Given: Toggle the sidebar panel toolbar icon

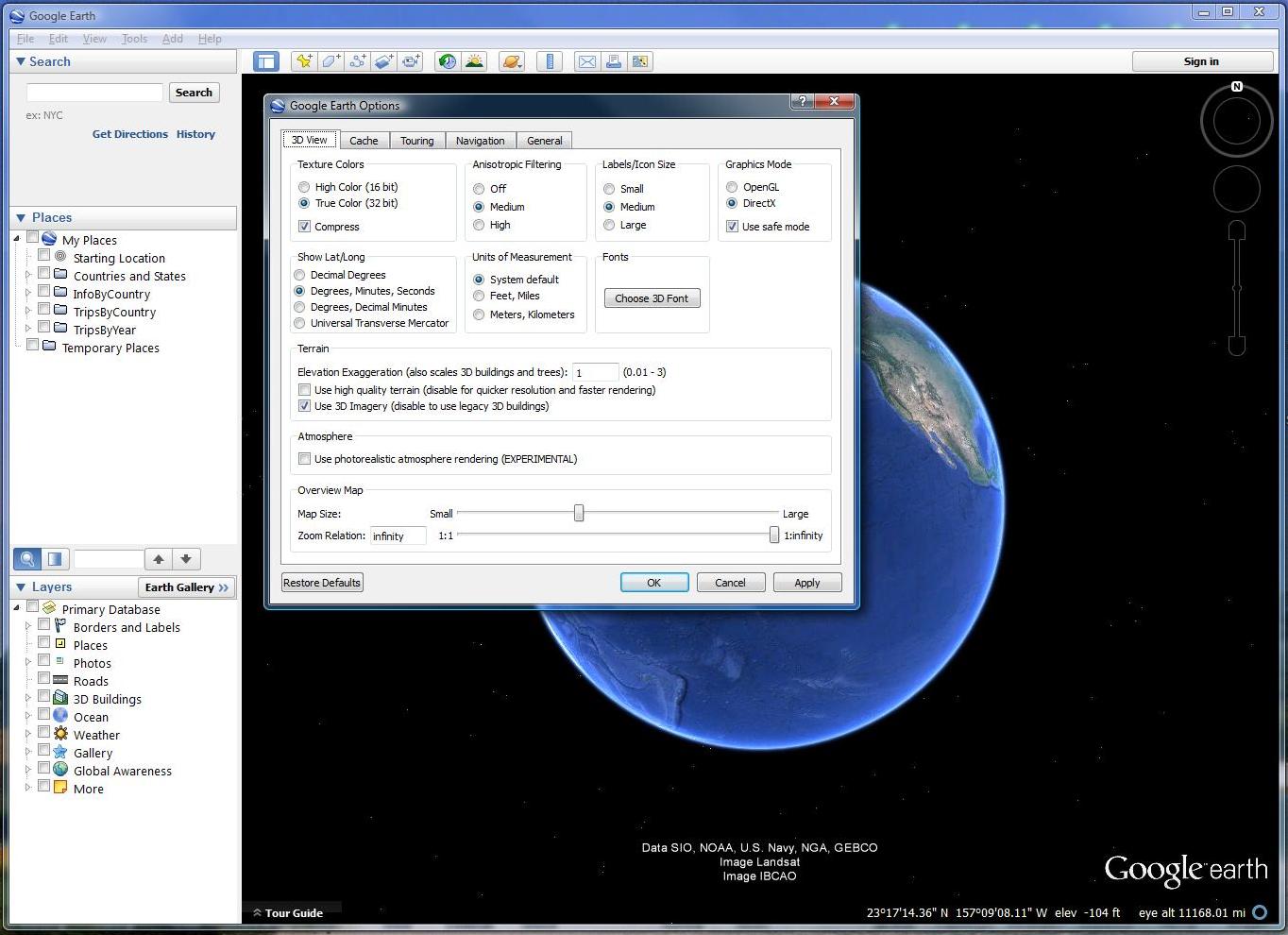Looking at the screenshot, I should [x=266, y=61].
